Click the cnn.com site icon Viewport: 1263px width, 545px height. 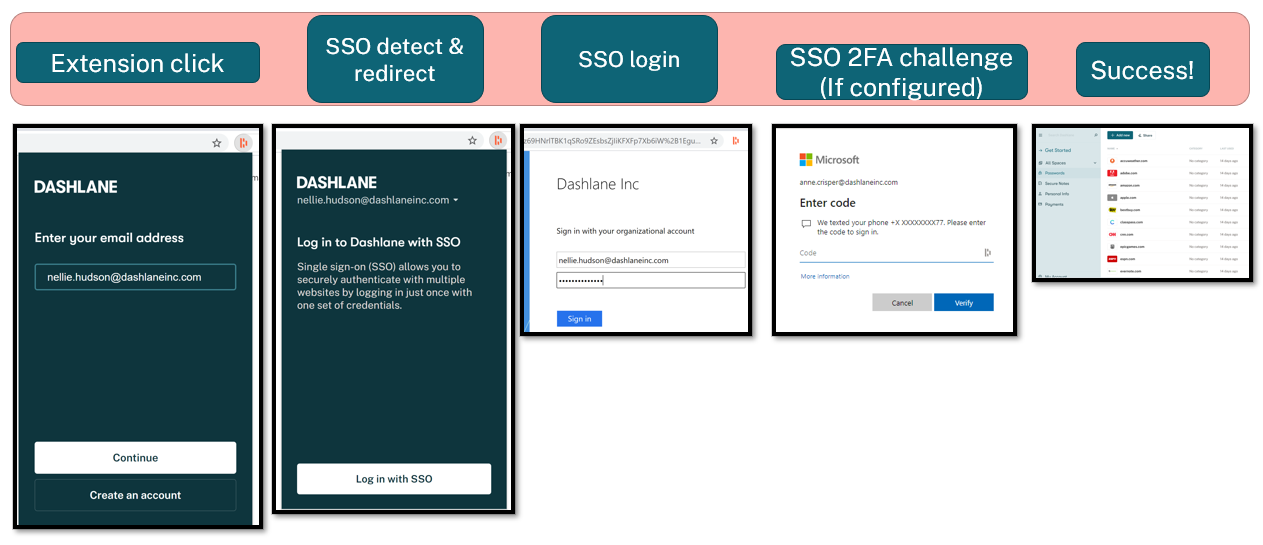pos(1112,234)
